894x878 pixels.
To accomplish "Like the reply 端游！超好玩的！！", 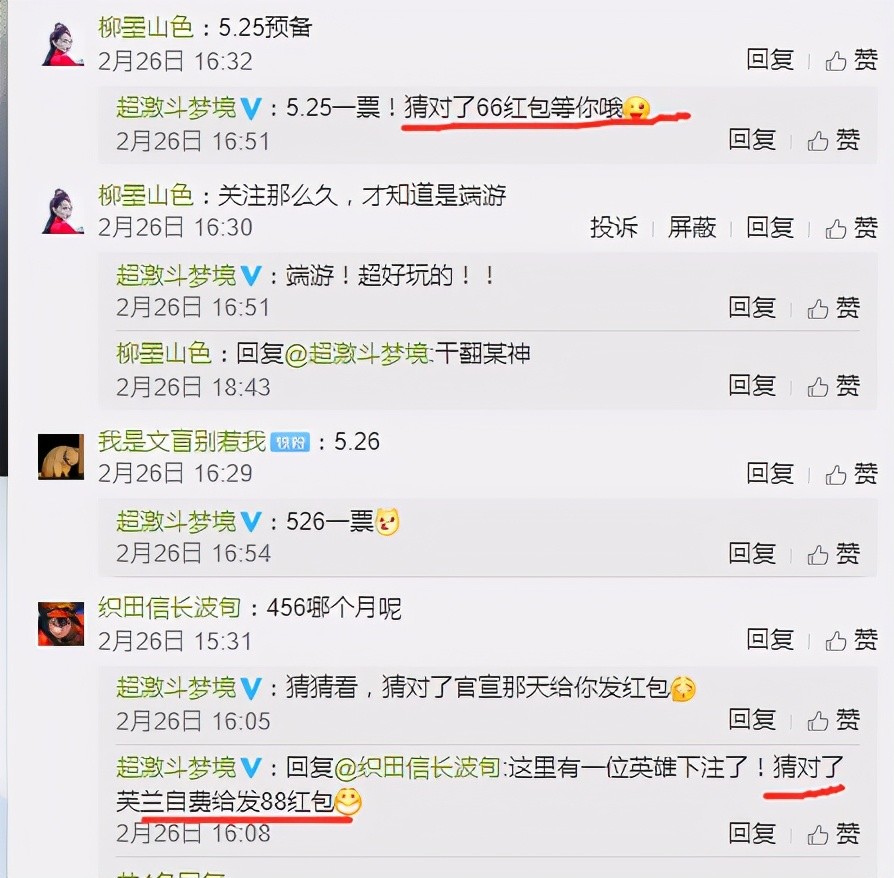I will coord(834,307).
